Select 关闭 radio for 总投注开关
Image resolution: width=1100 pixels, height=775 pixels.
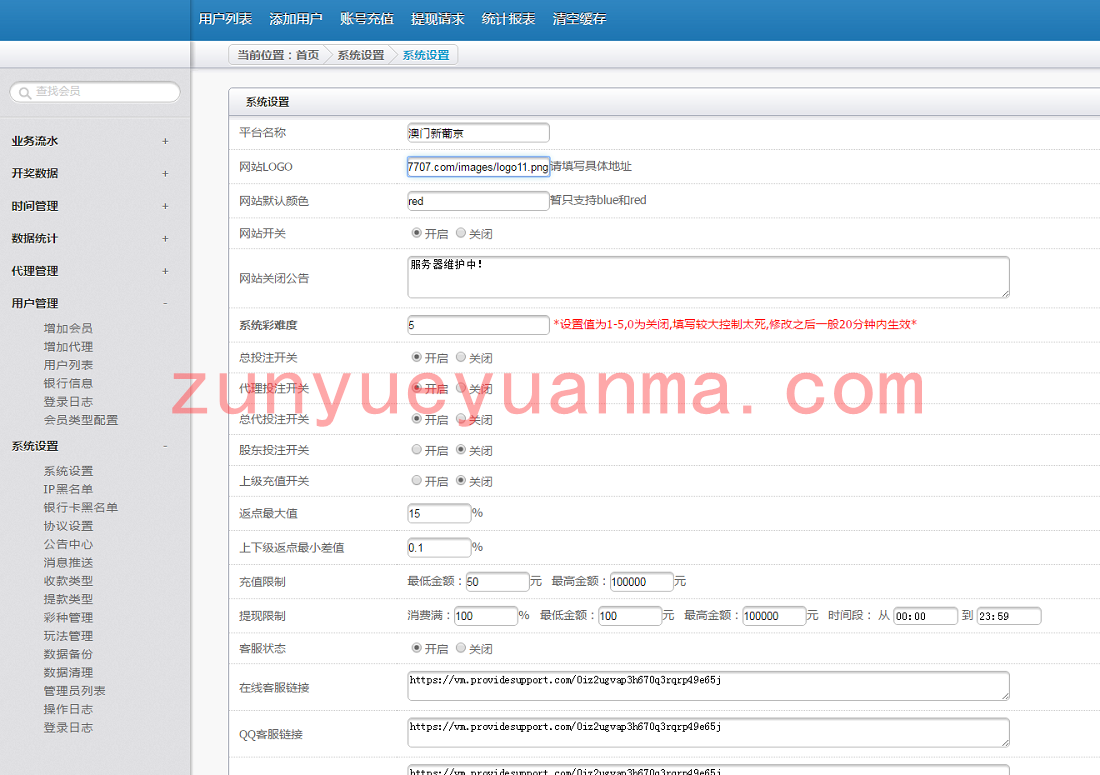(x=461, y=357)
